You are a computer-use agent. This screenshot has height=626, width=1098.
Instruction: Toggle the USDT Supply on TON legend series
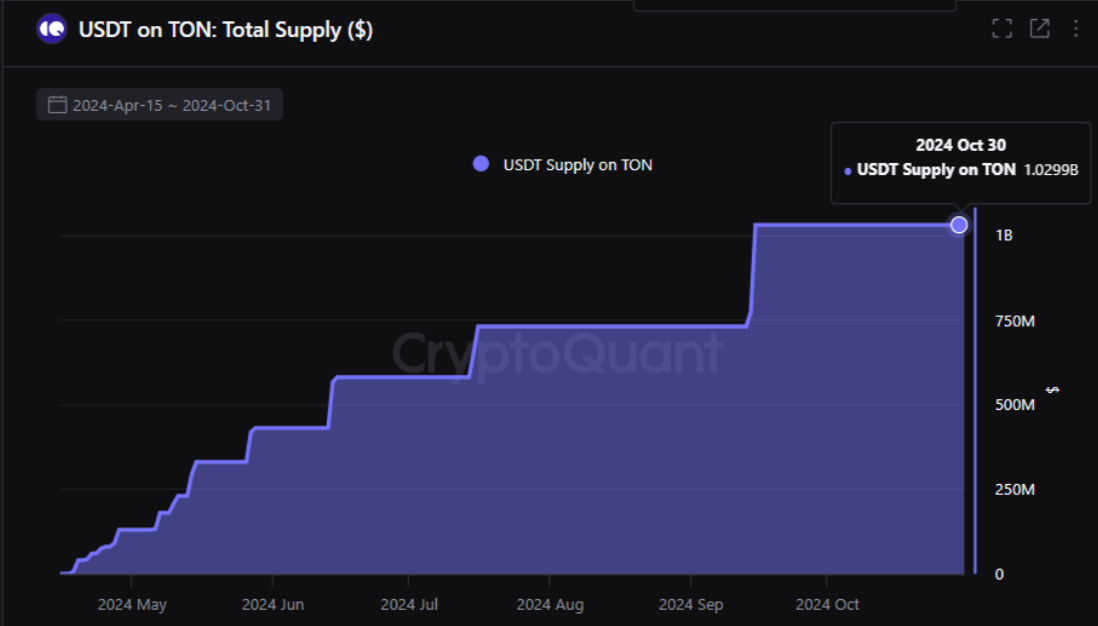click(564, 165)
